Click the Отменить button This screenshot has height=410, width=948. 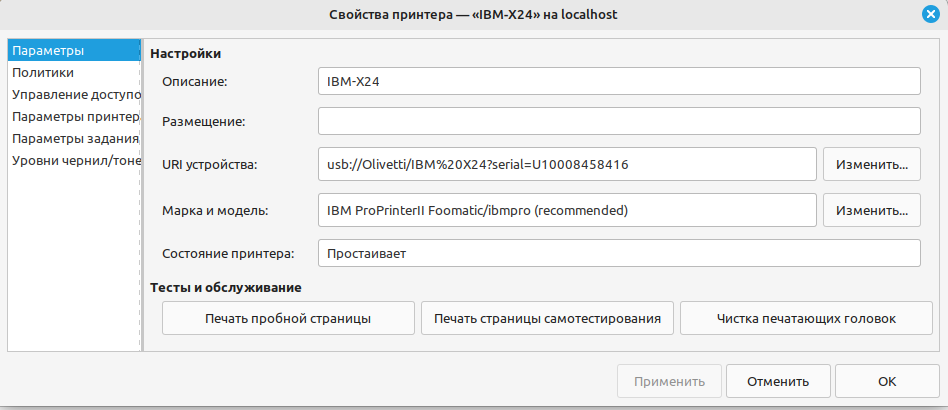tap(778, 382)
